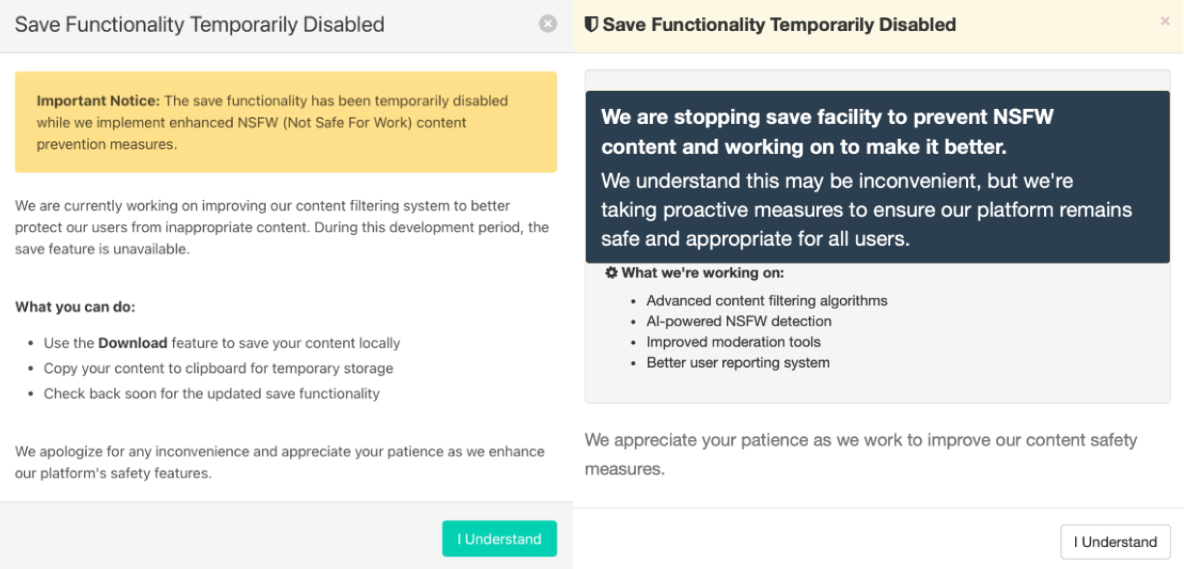Click the bold Download word in the list
1184x569 pixels.
pyautogui.click(x=132, y=343)
